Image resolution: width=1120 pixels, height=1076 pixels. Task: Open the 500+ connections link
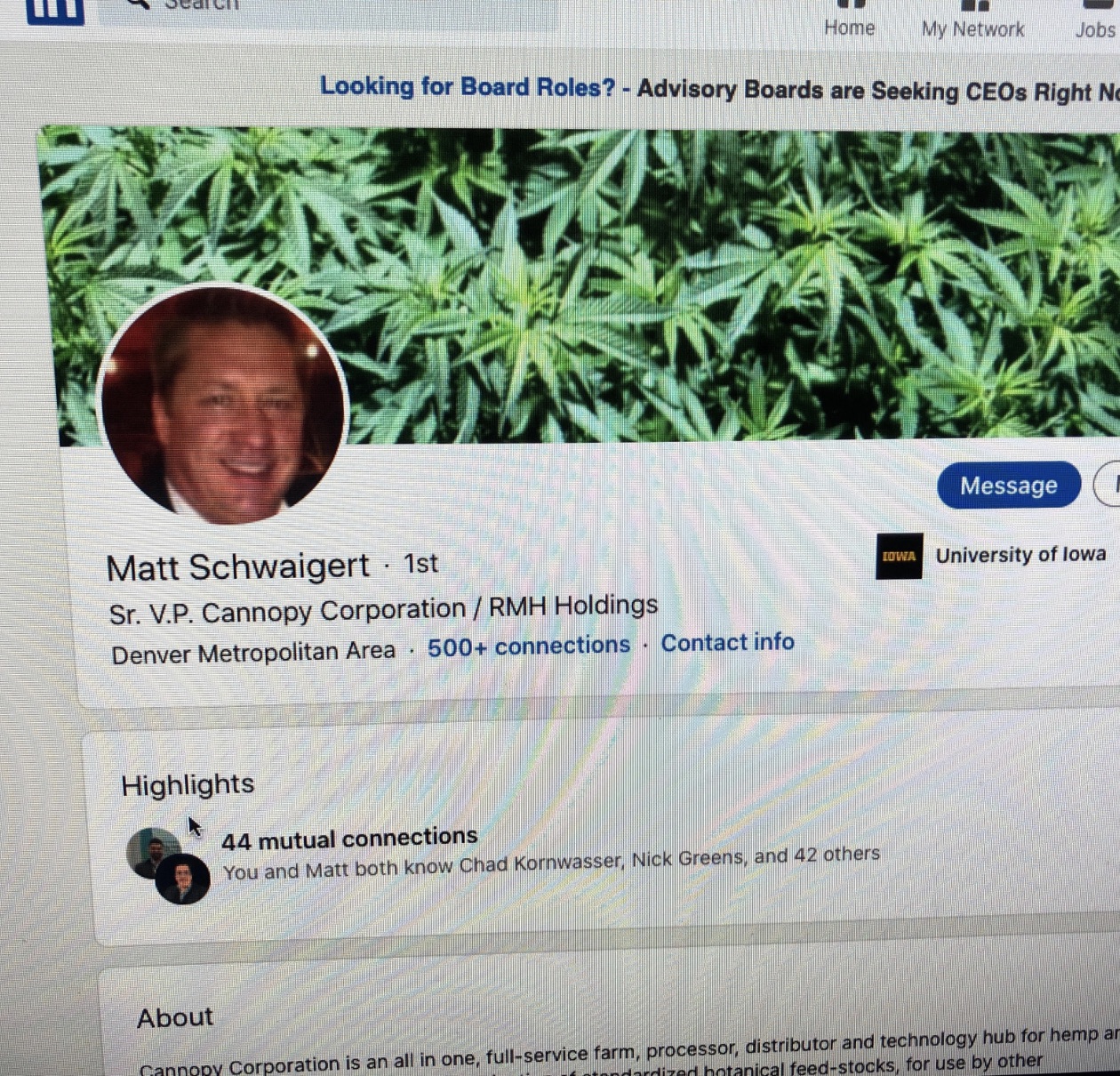(x=529, y=646)
